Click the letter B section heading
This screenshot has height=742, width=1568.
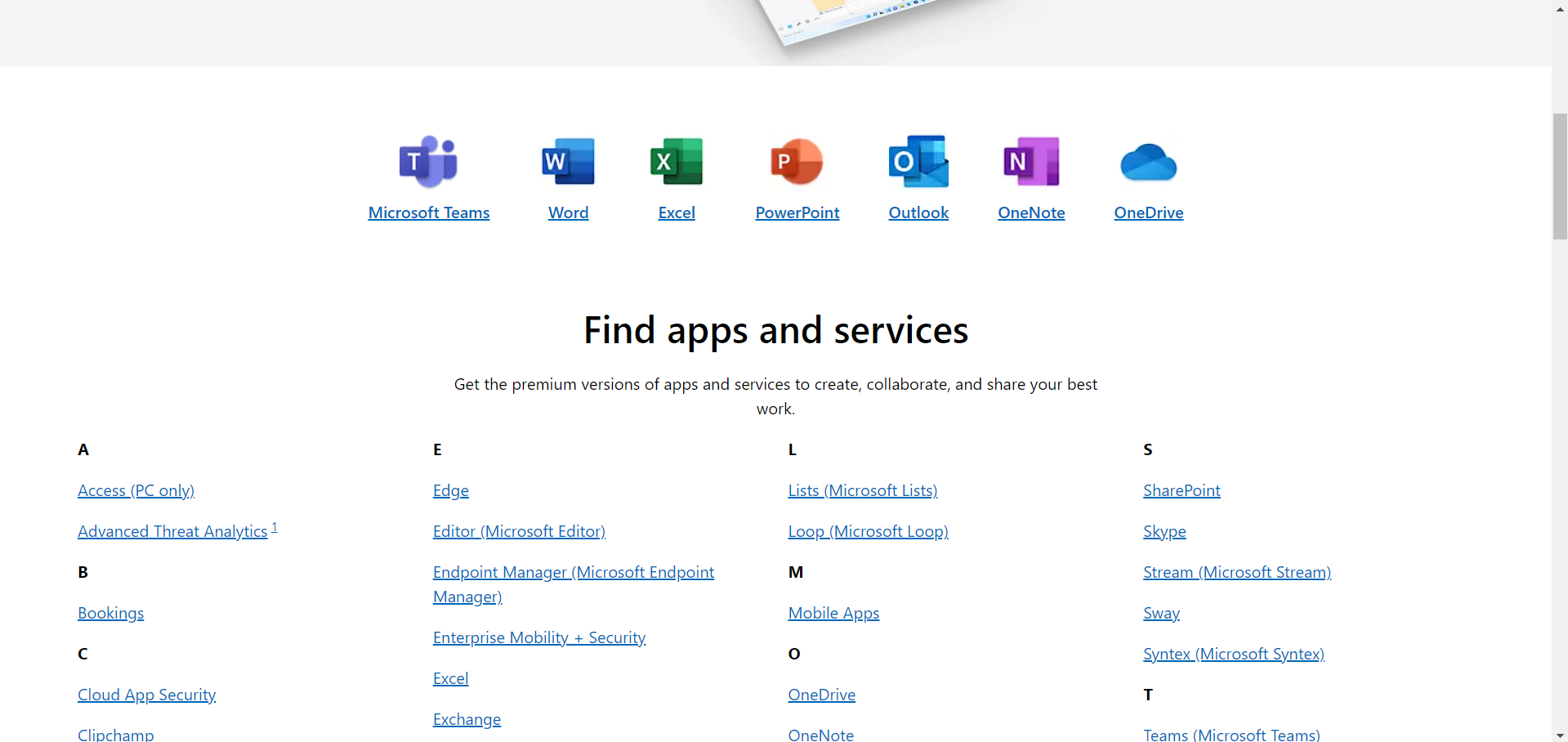click(x=83, y=572)
